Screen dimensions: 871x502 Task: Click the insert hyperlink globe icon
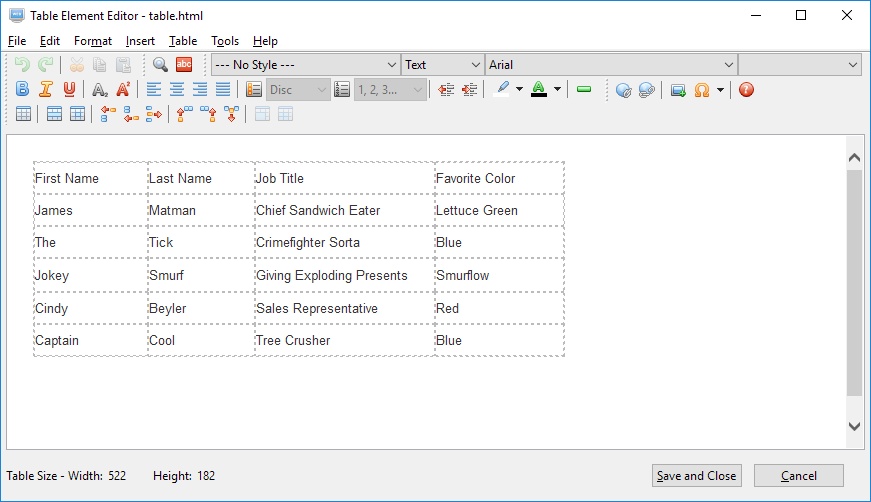click(624, 89)
